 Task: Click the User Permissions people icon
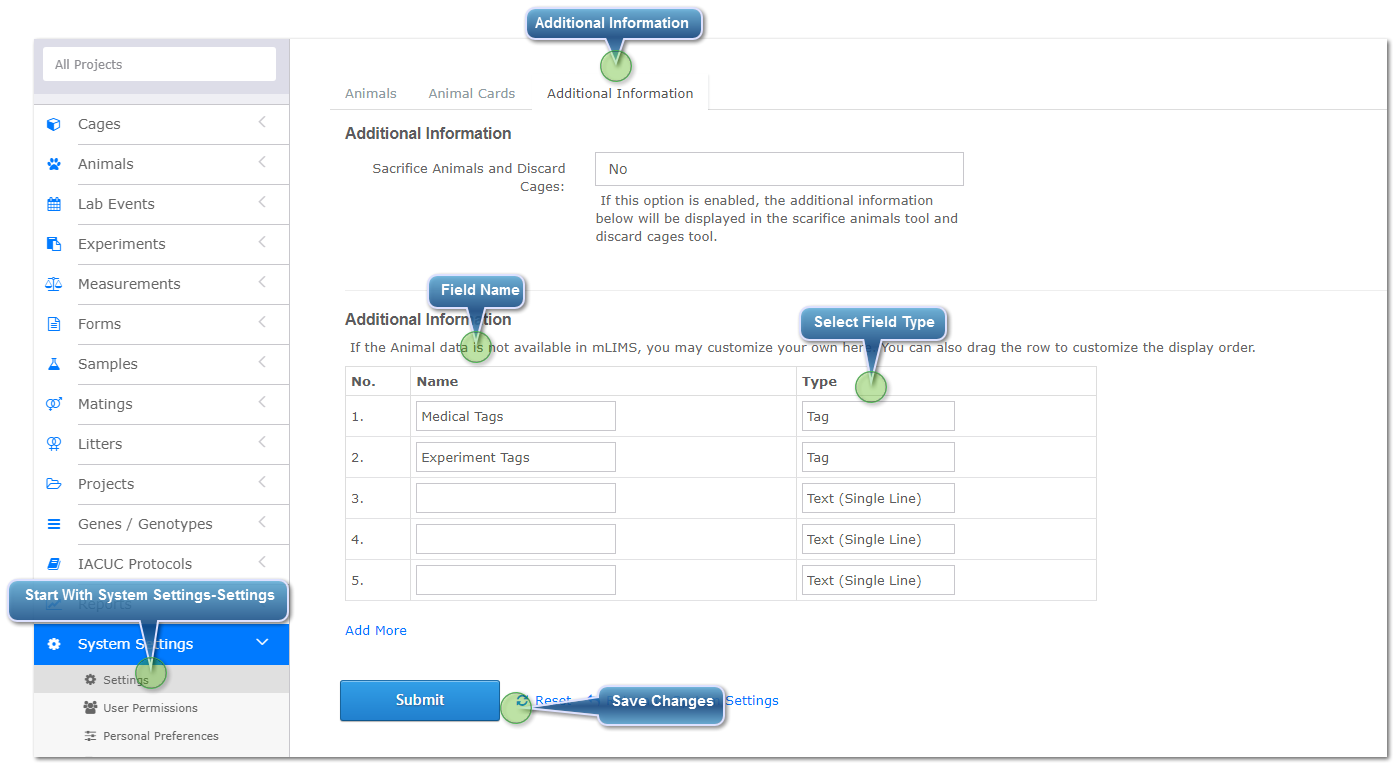[x=90, y=708]
